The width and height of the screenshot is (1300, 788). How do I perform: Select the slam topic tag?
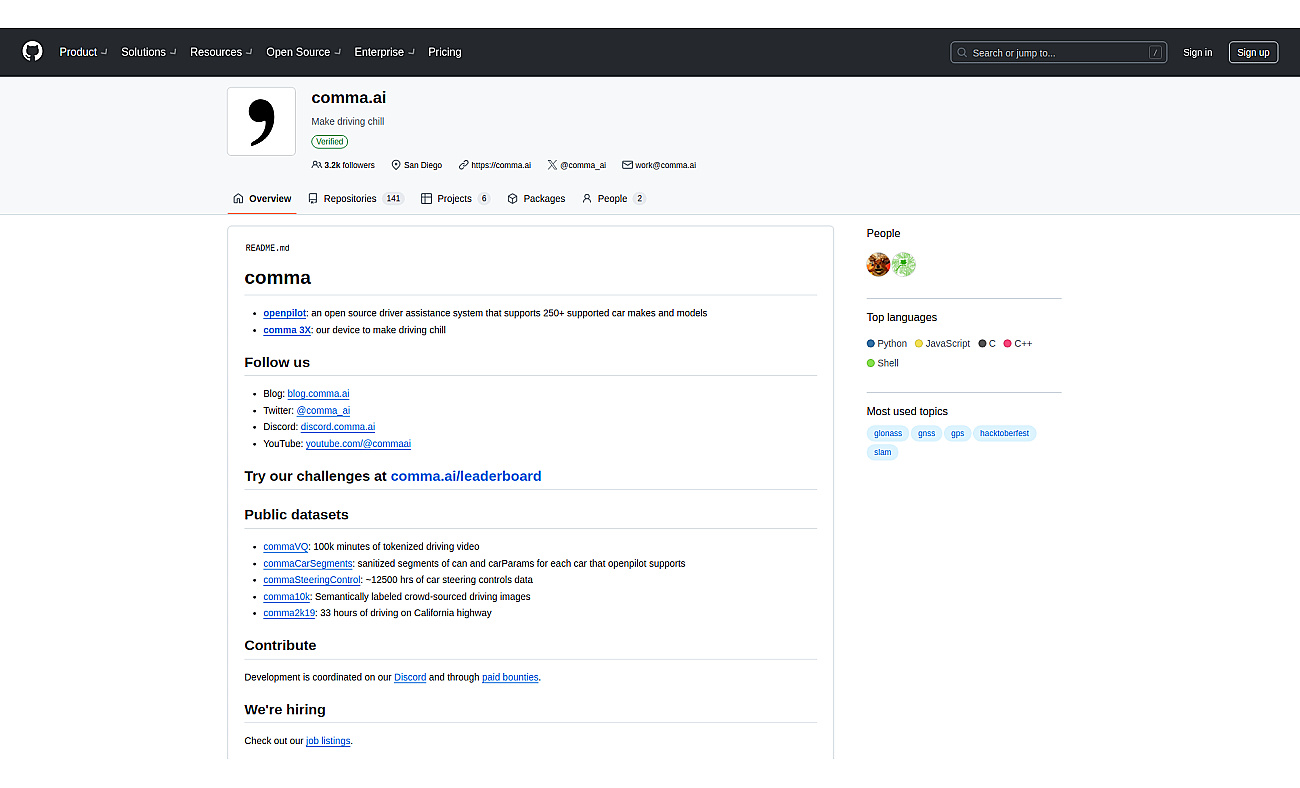[x=882, y=453]
